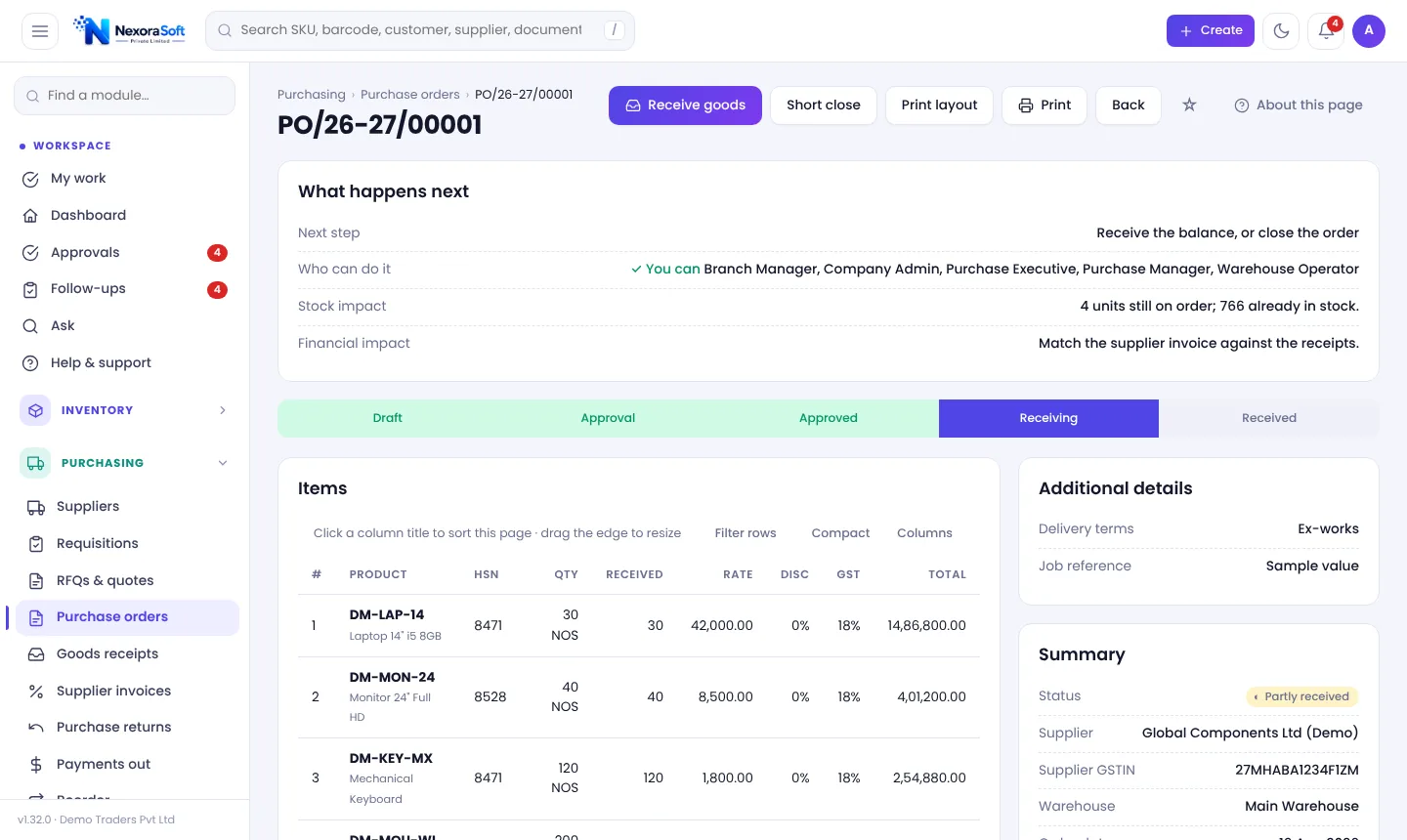Screen dimensions: 1407x840
Task: Click the Approvals check icon
Action: pyautogui.click(x=30, y=253)
